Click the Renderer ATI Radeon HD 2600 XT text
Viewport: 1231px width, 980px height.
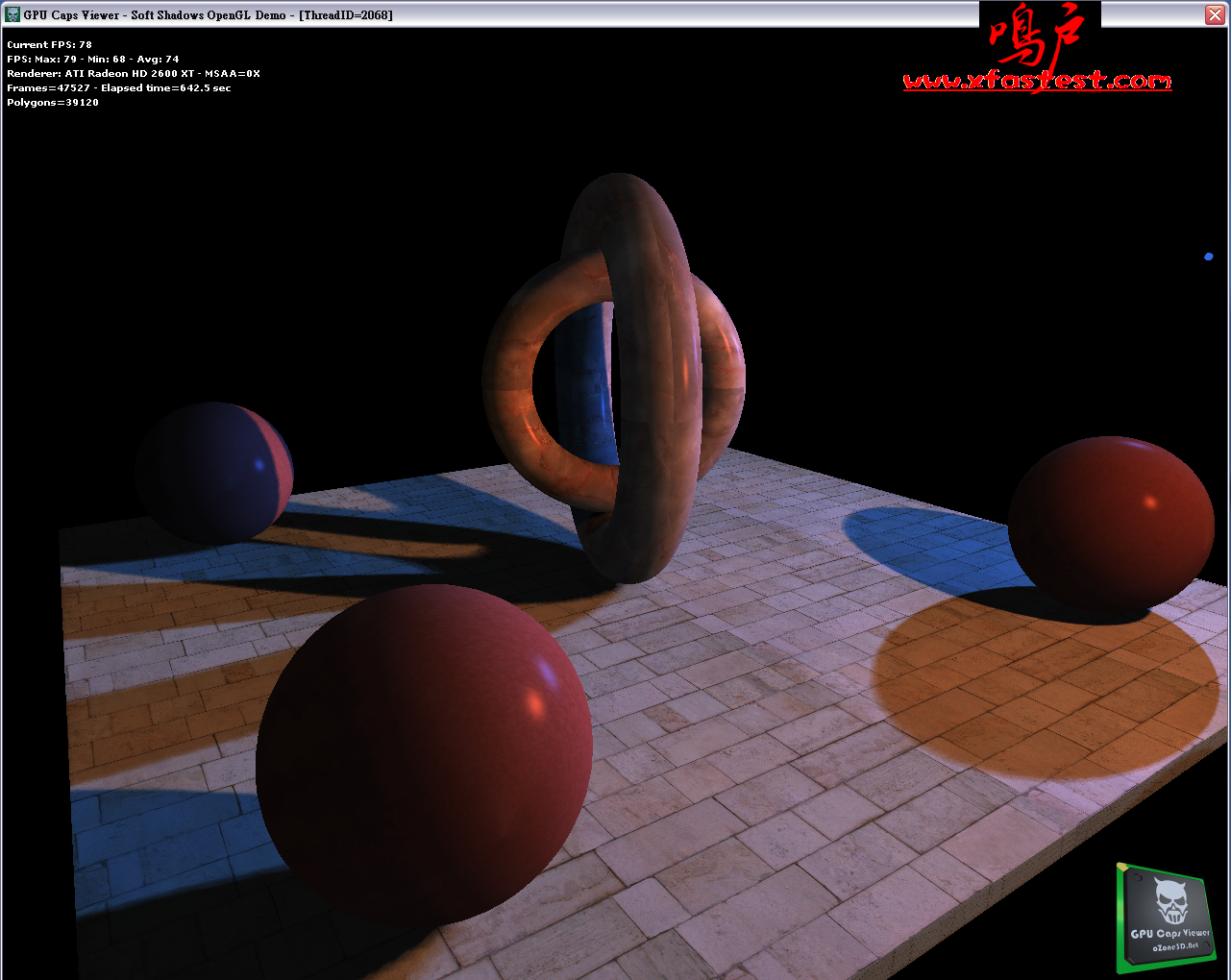tap(134, 74)
